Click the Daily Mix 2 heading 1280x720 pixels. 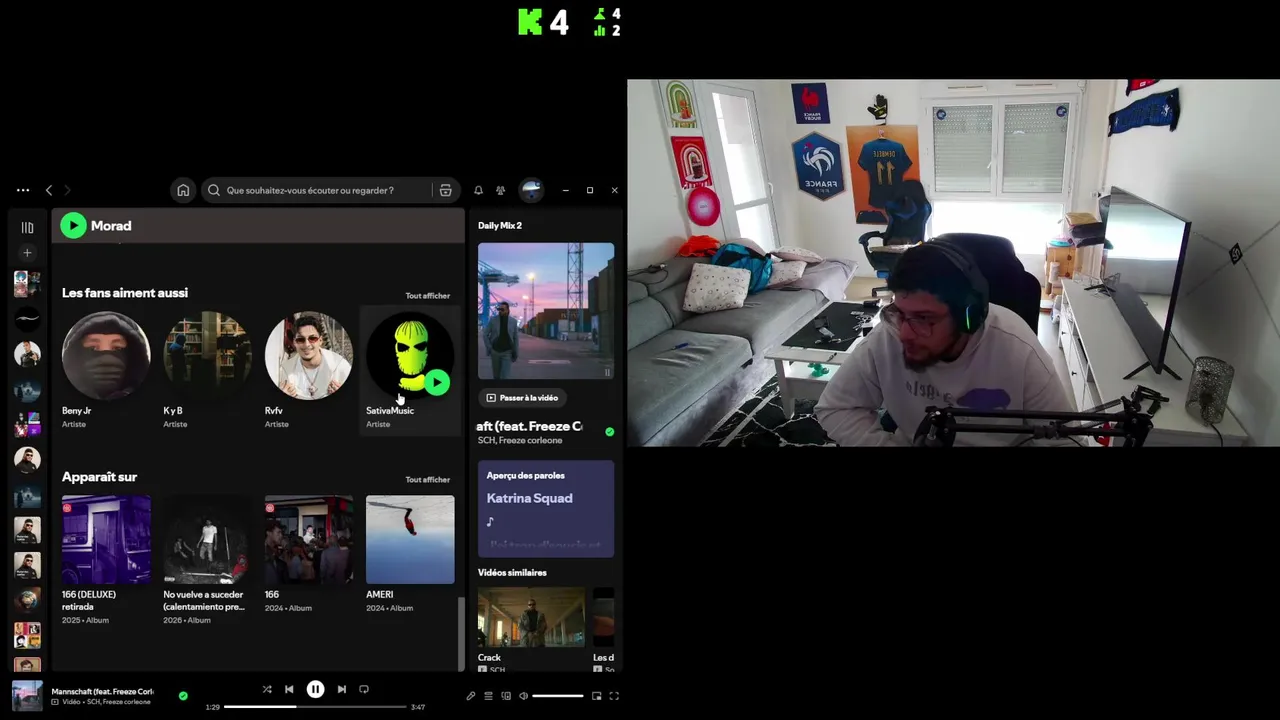pos(500,226)
